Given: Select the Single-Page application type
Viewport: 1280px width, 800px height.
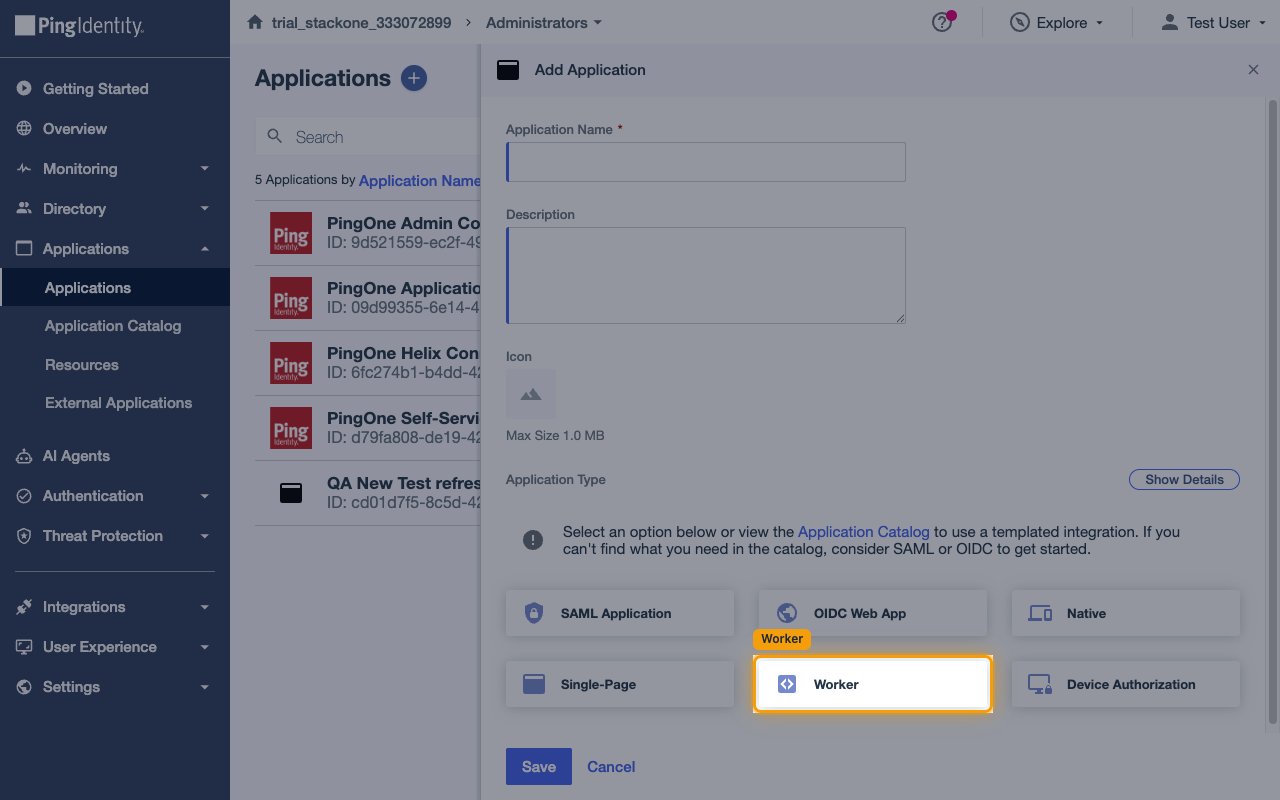Looking at the screenshot, I should click(x=620, y=684).
